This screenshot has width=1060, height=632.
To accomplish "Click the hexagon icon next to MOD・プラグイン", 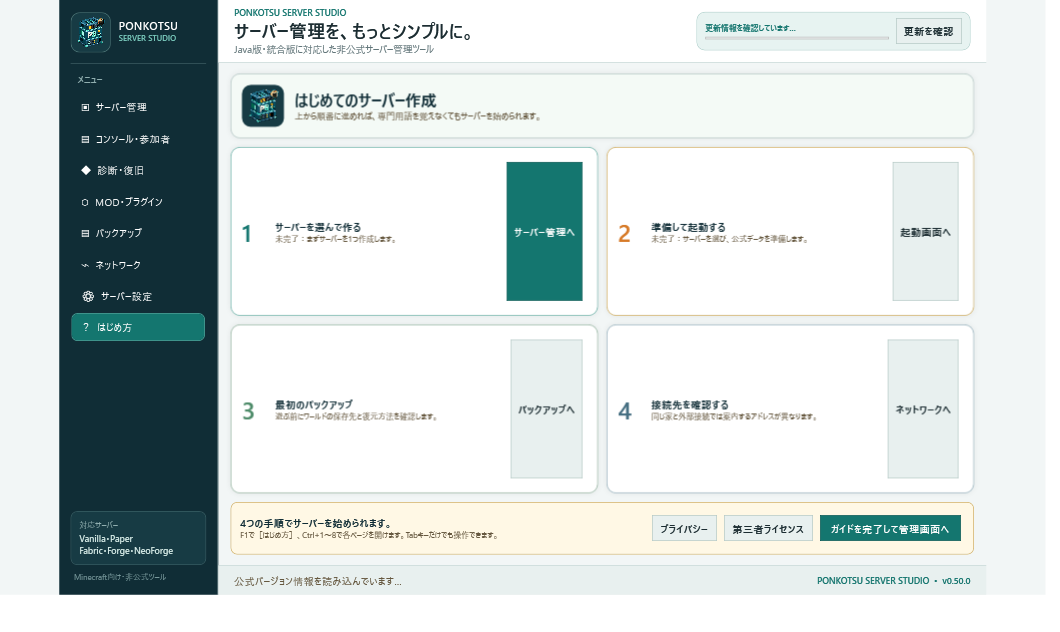I will pyautogui.click(x=85, y=202).
